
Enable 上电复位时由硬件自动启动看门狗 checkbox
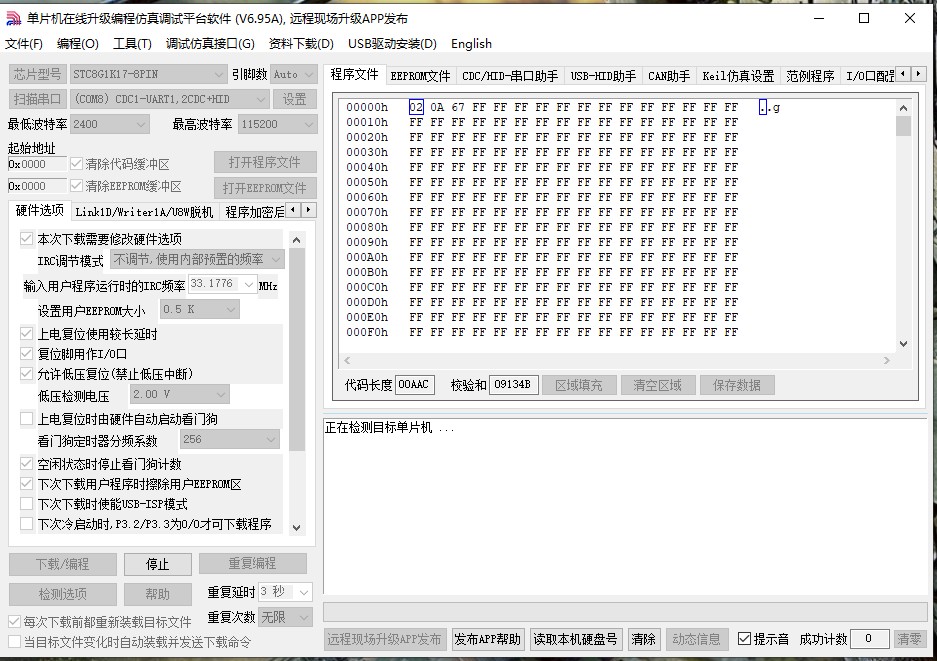click(26, 419)
